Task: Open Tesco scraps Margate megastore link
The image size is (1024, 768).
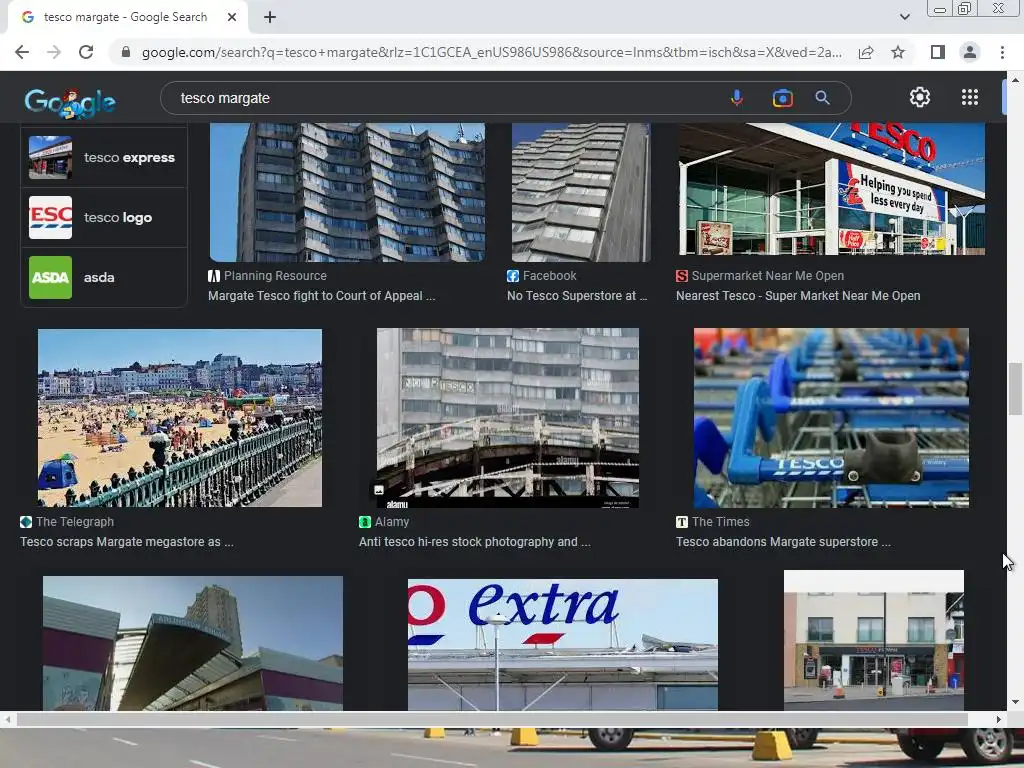Action: pyautogui.click(x=127, y=542)
